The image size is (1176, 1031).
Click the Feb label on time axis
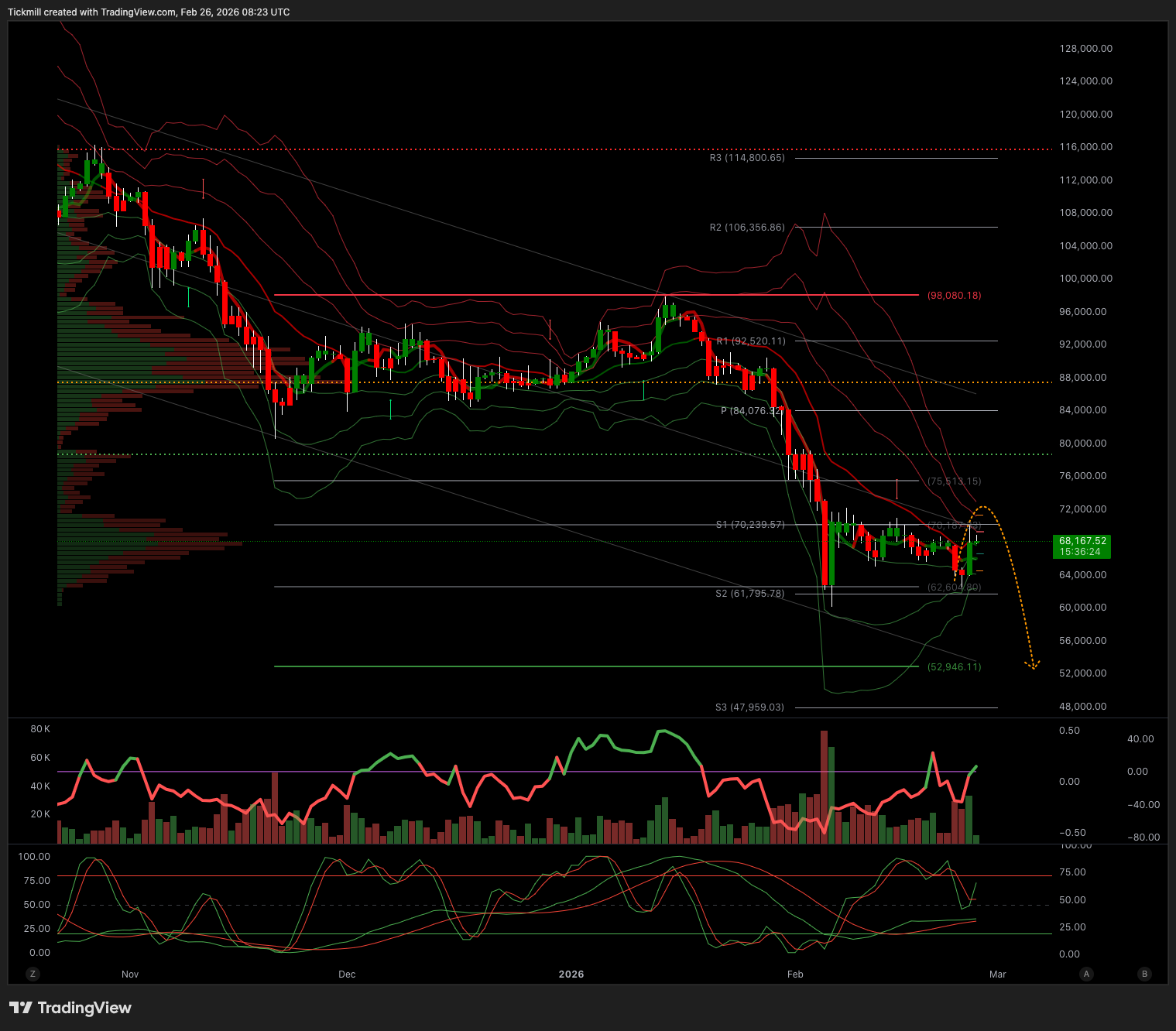[x=795, y=974]
